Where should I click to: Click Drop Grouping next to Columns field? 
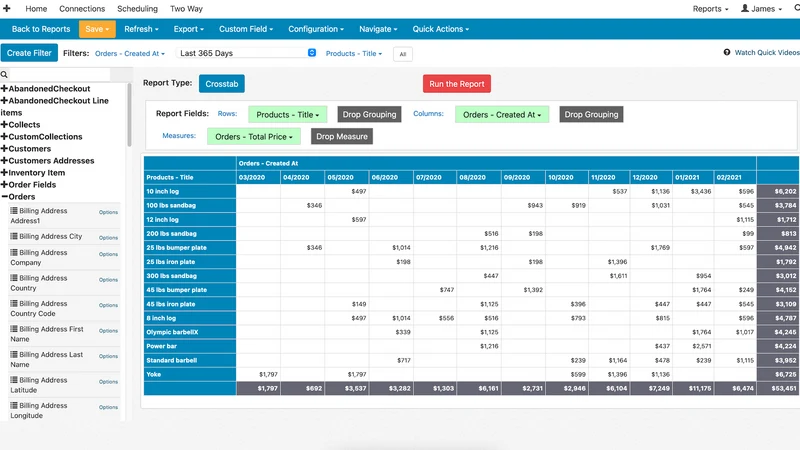pyautogui.click(x=591, y=114)
